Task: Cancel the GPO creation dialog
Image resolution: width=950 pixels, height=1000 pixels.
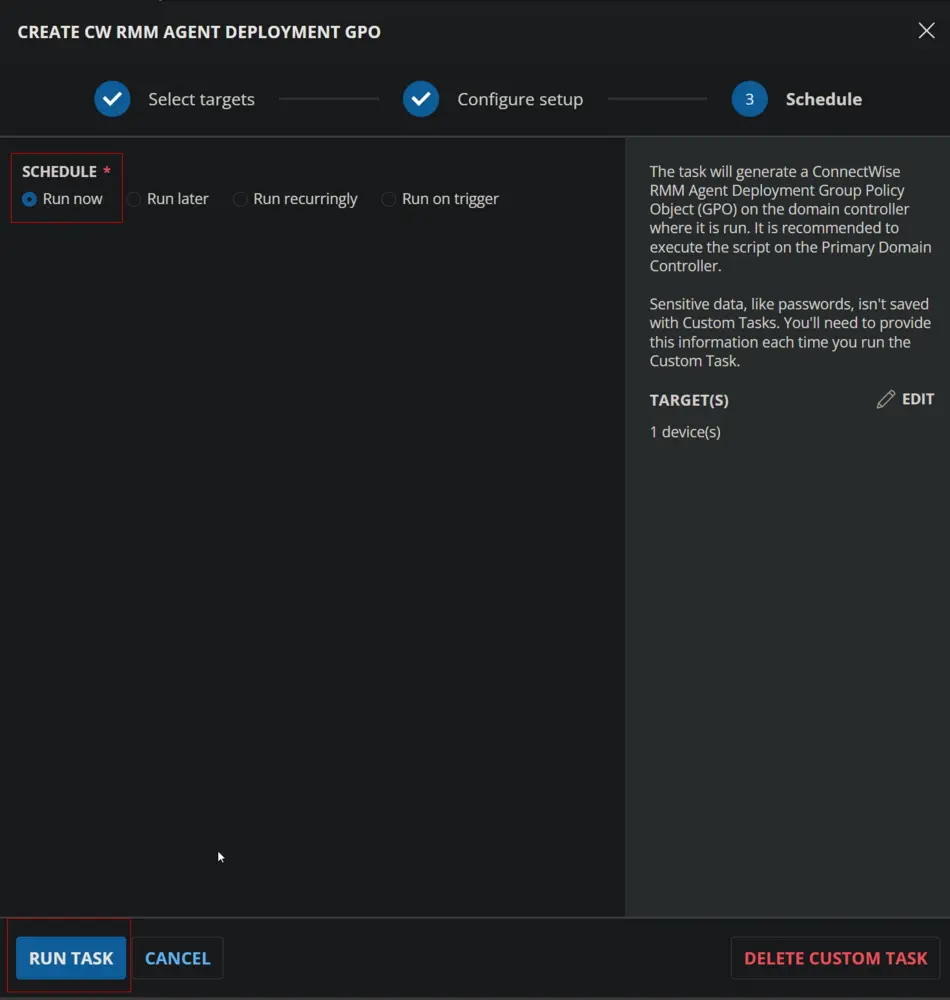Action: click(178, 957)
